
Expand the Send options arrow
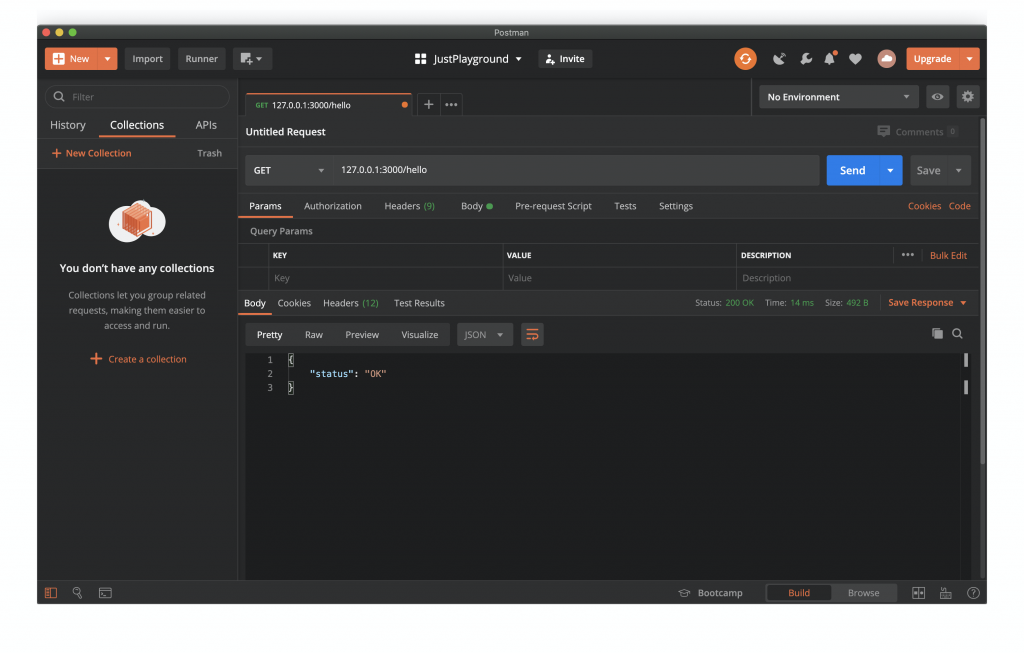point(890,170)
